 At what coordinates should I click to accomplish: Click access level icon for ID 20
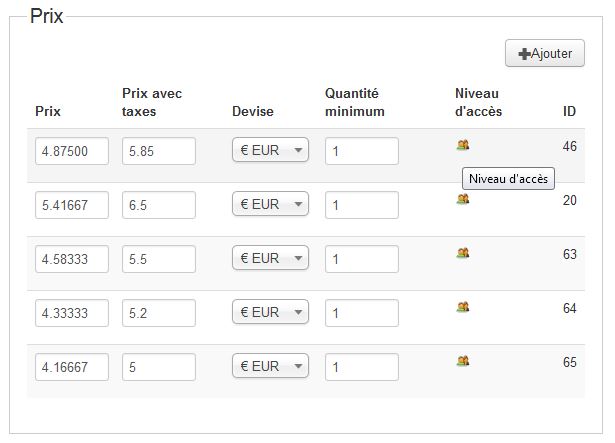[463, 199]
